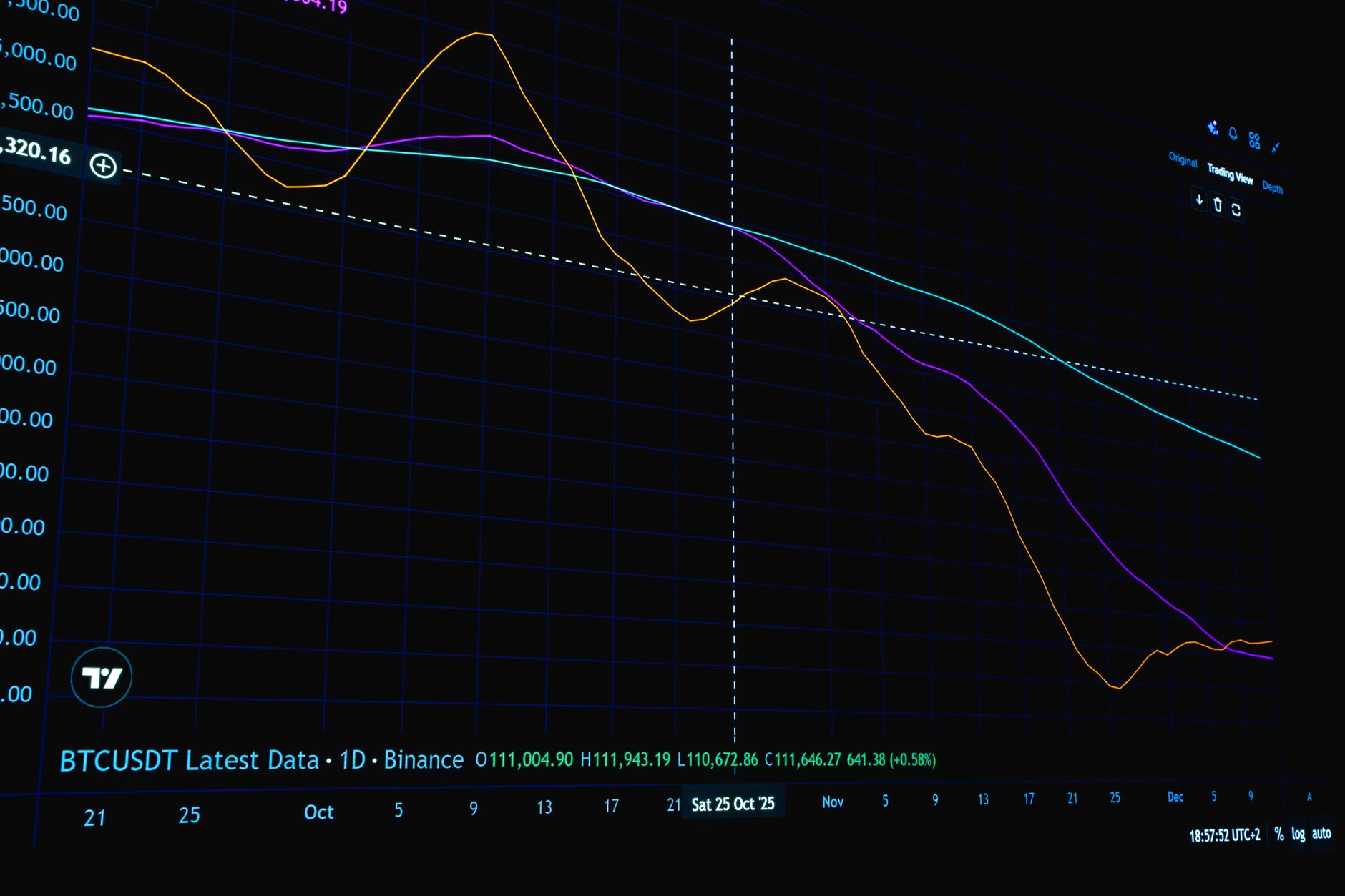
Task: Open the 18:57:52 UTC+2 timezone menu
Action: click(1225, 835)
